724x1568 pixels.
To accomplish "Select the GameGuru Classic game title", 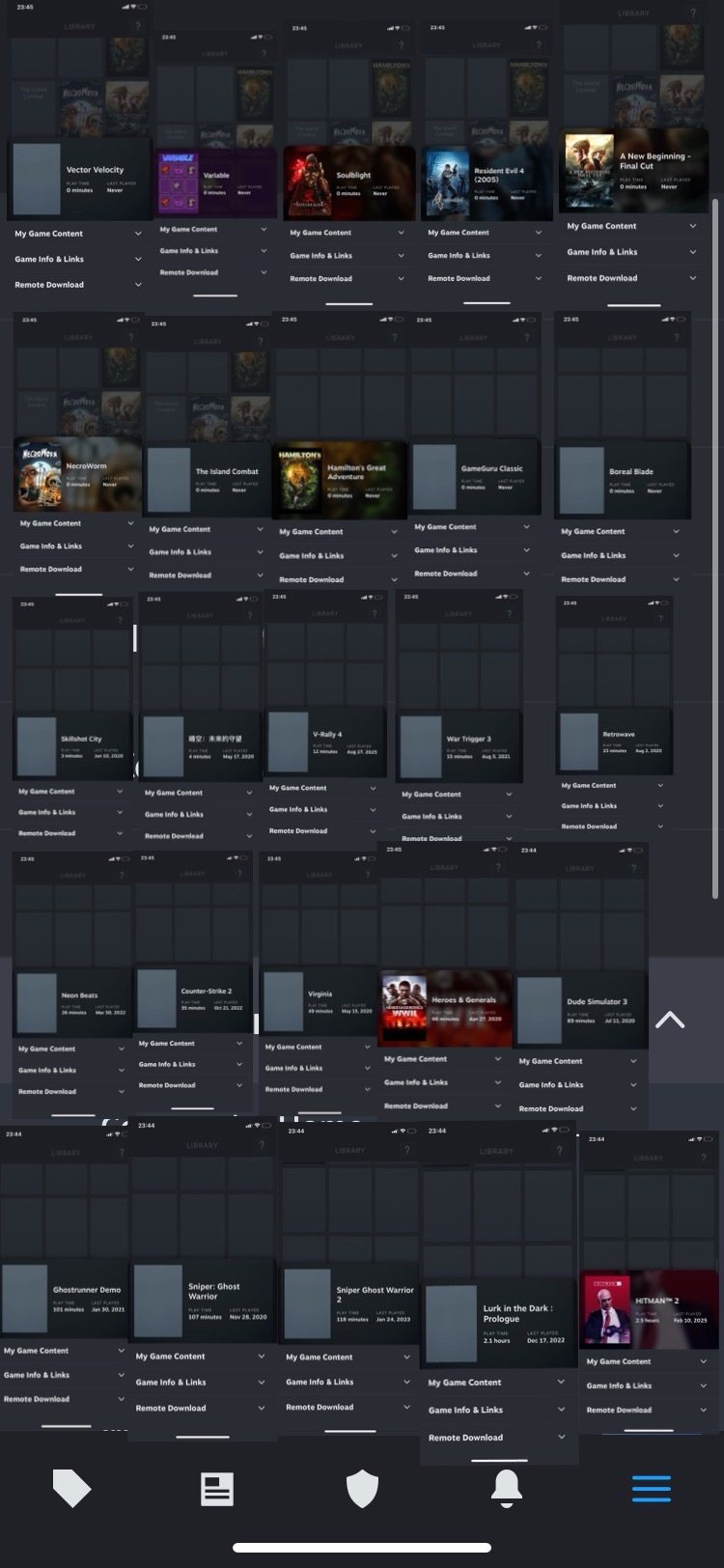I will 491,468.
